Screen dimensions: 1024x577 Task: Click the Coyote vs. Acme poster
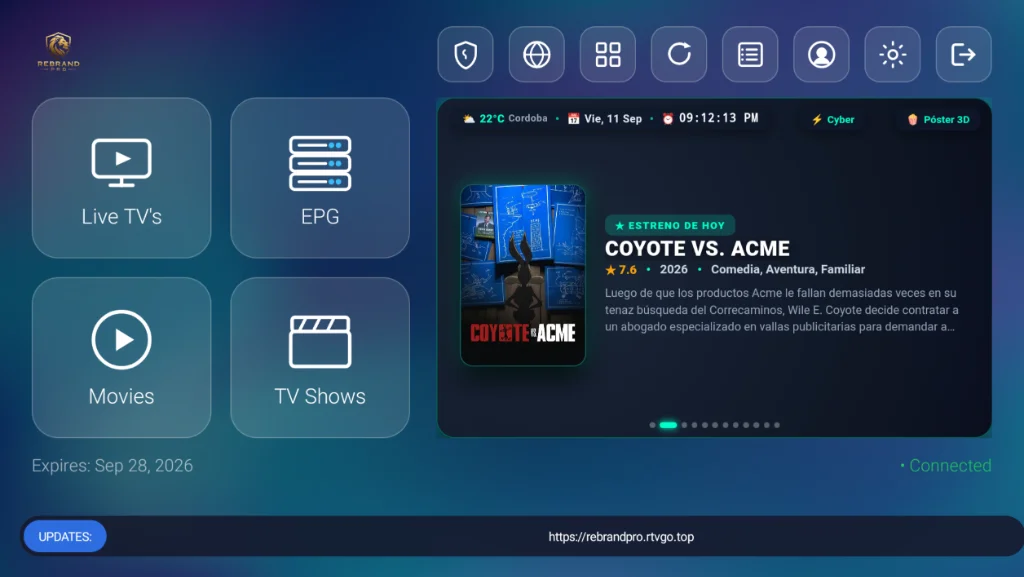(x=522, y=275)
